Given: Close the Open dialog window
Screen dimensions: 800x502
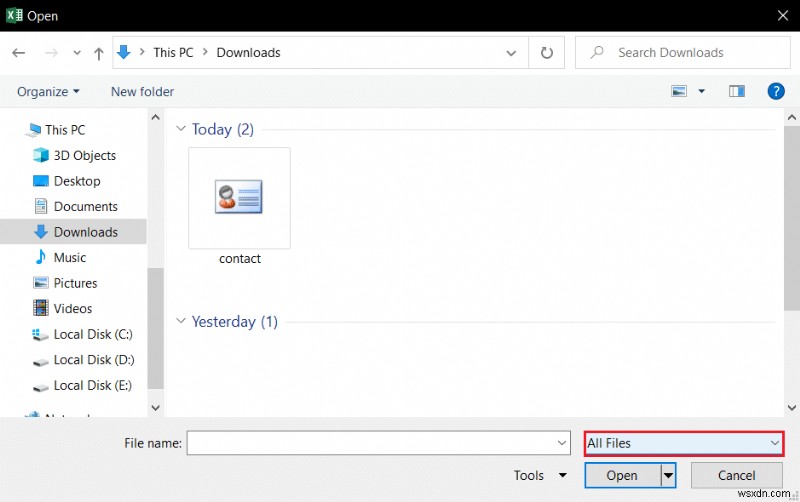Looking at the screenshot, I should click(783, 15).
